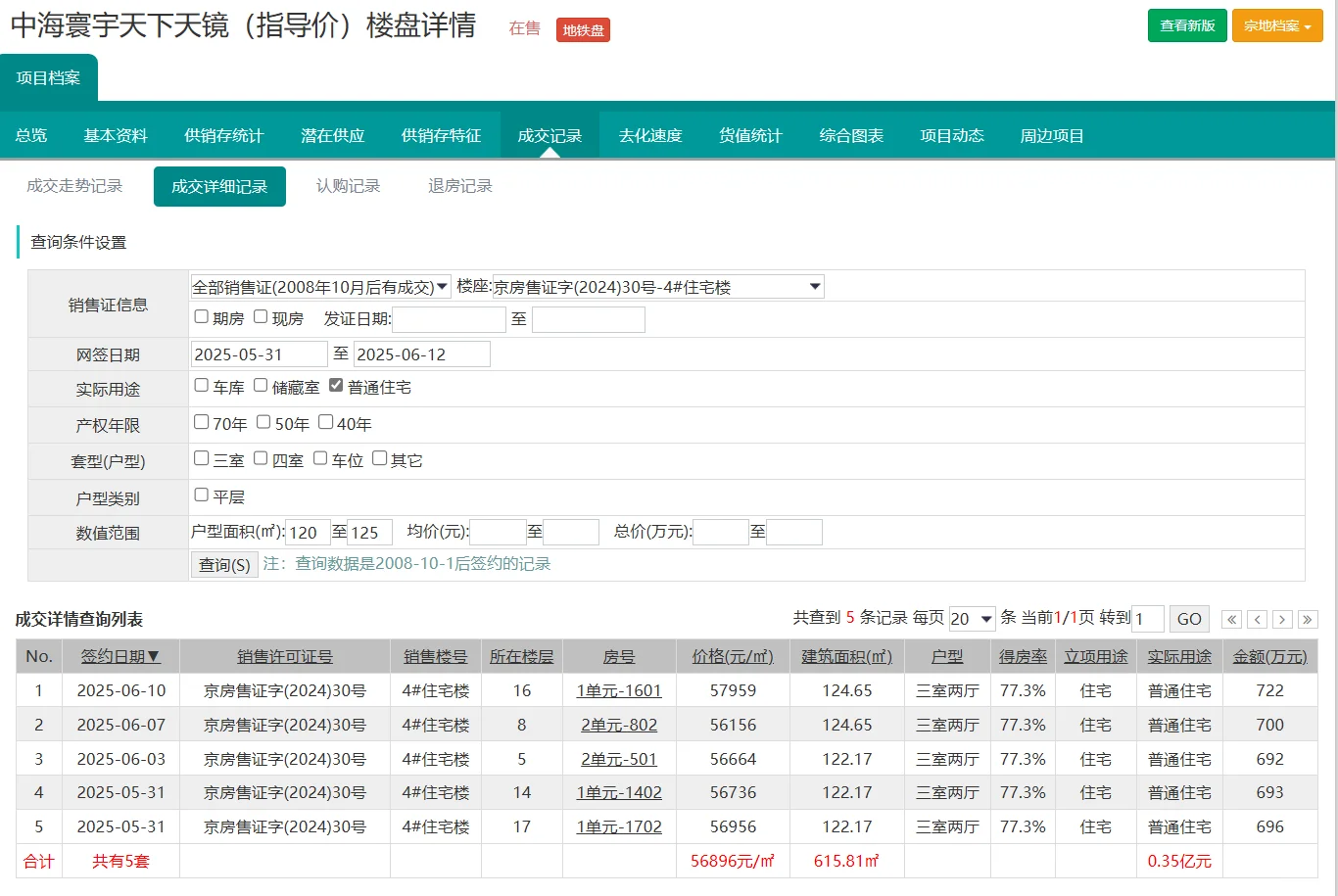Screen dimensions: 1338x896
Task: Sort by 签约日期 column header
Action: coord(120,656)
